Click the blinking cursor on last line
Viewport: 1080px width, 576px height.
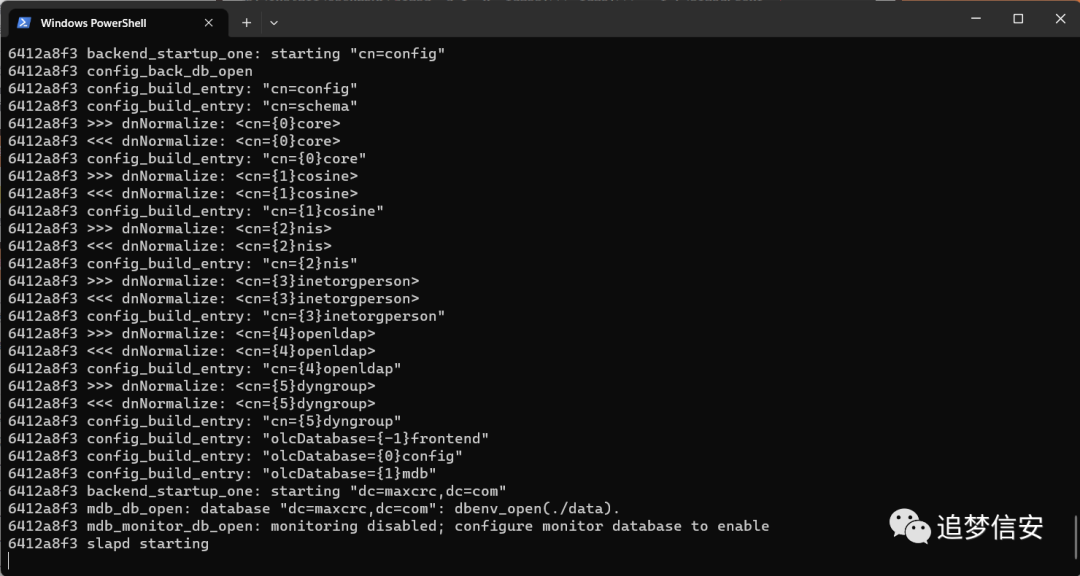pos(9,561)
